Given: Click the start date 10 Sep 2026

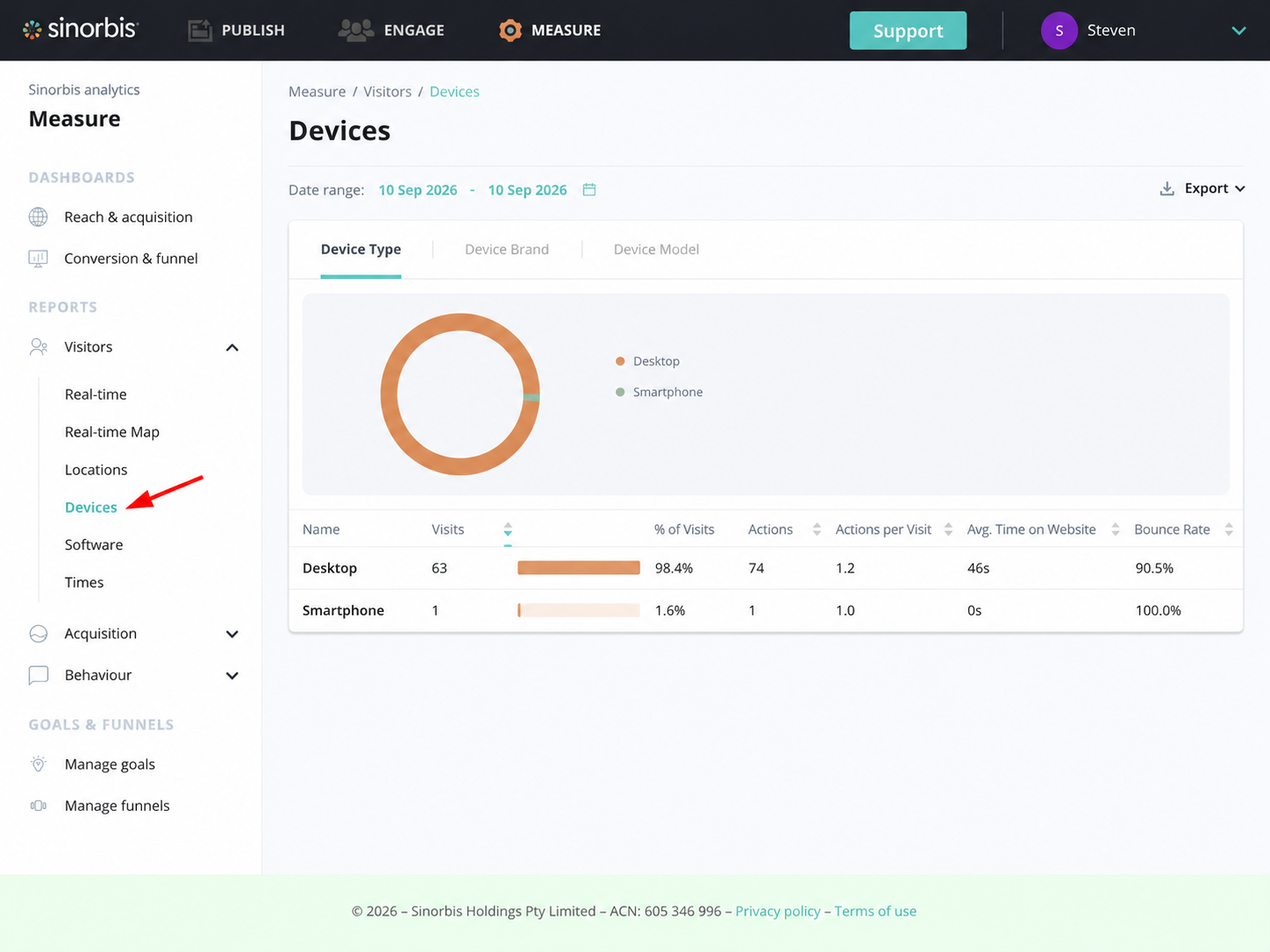Looking at the screenshot, I should (417, 190).
